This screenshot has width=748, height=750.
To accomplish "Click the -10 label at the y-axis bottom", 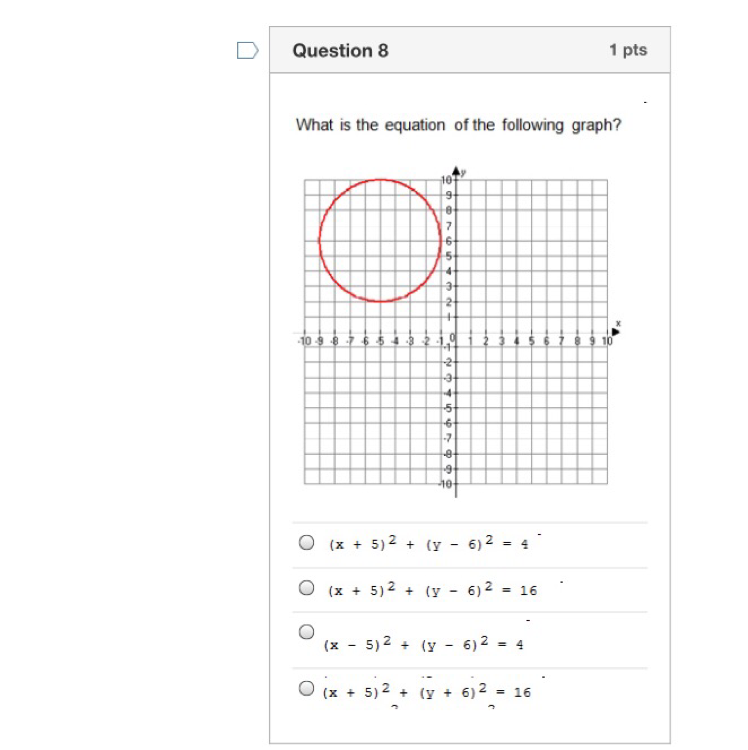I will 447,484.
